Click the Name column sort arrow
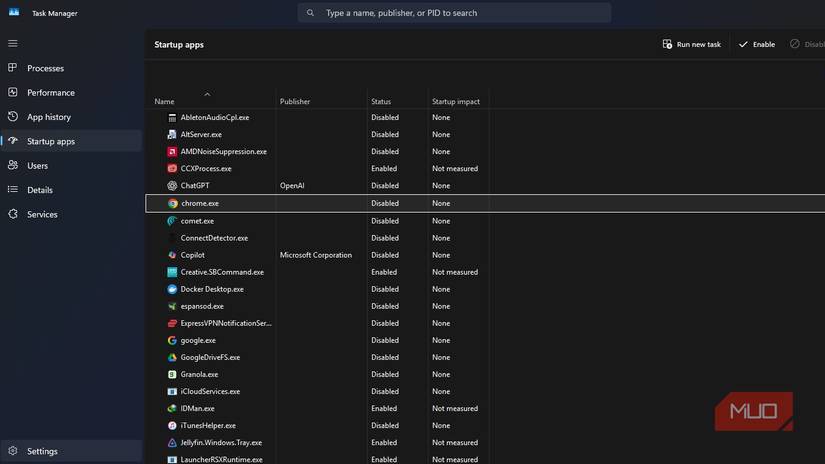 pyautogui.click(x=207, y=94)
